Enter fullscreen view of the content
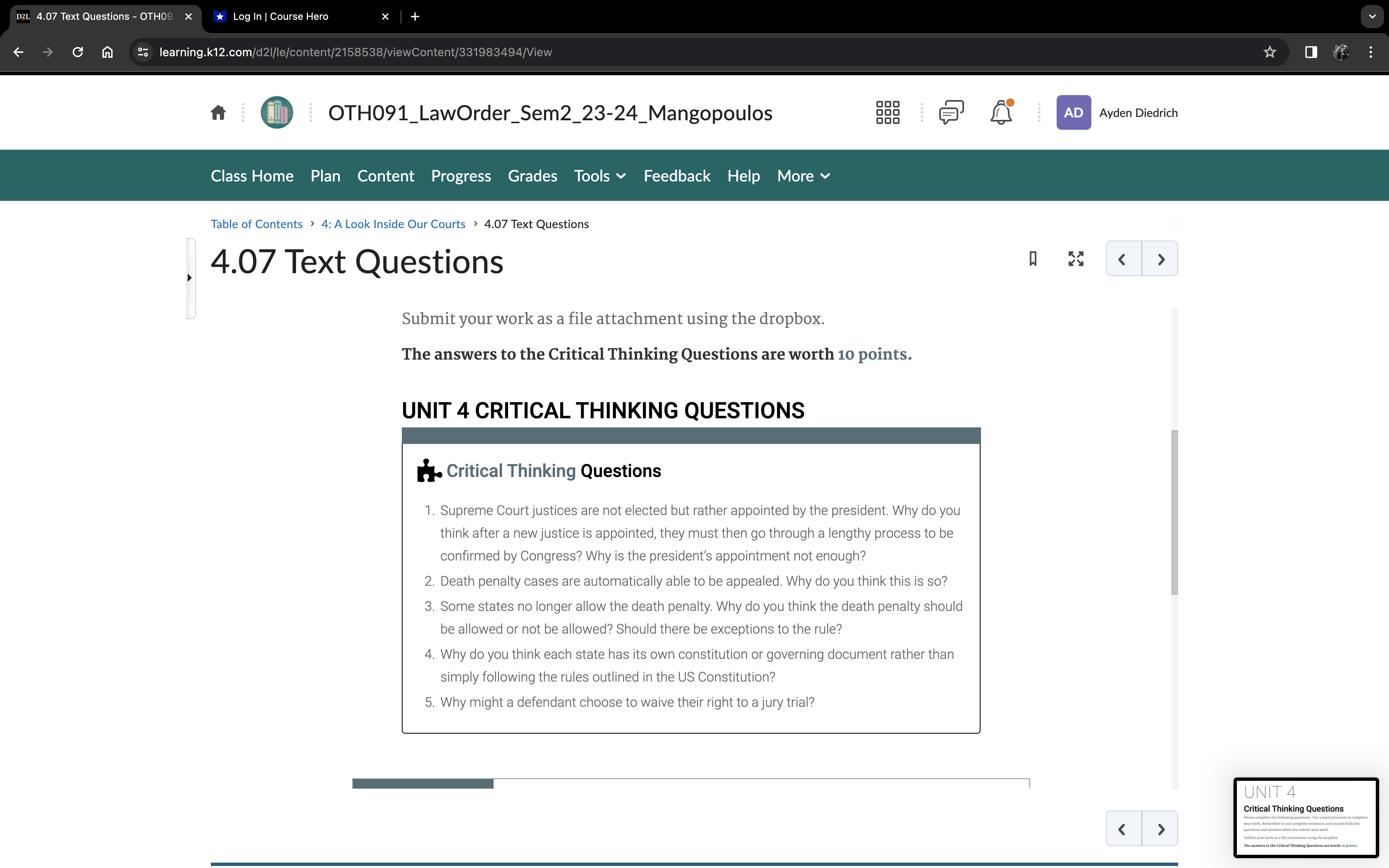1389x868 pixels. [x=1075, y=258]
